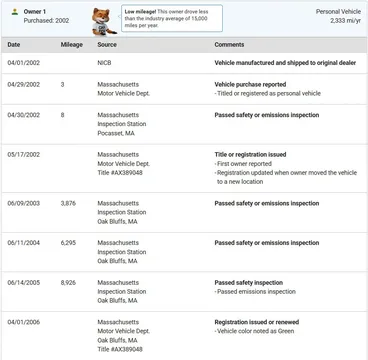Click Title #AX389048 in 05/17/2002 row
The height and width of the screenshot is (360, 368).
(x=120, y=173)
